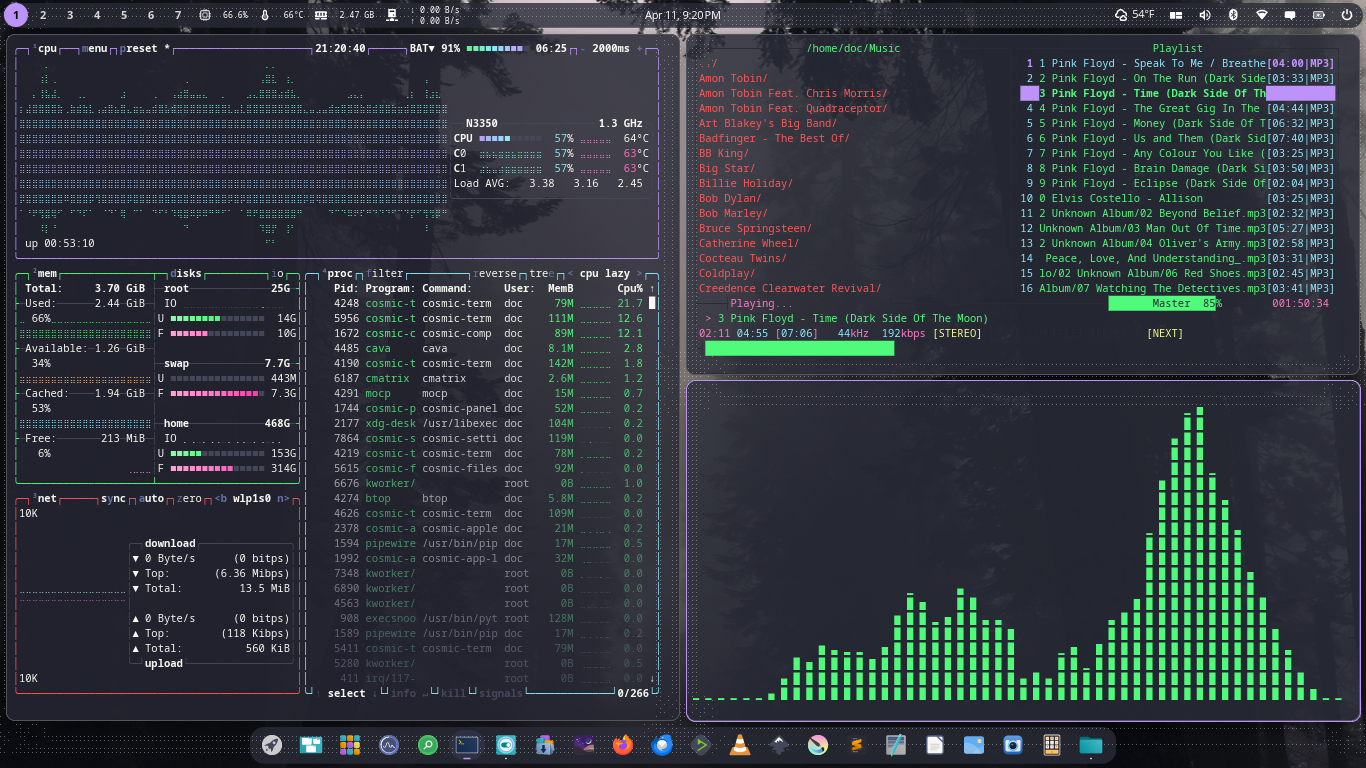Viewport: 1366px width, 768px height.
Task: Open the workspaces overview icon in the dock
Action: click(310, 745)
